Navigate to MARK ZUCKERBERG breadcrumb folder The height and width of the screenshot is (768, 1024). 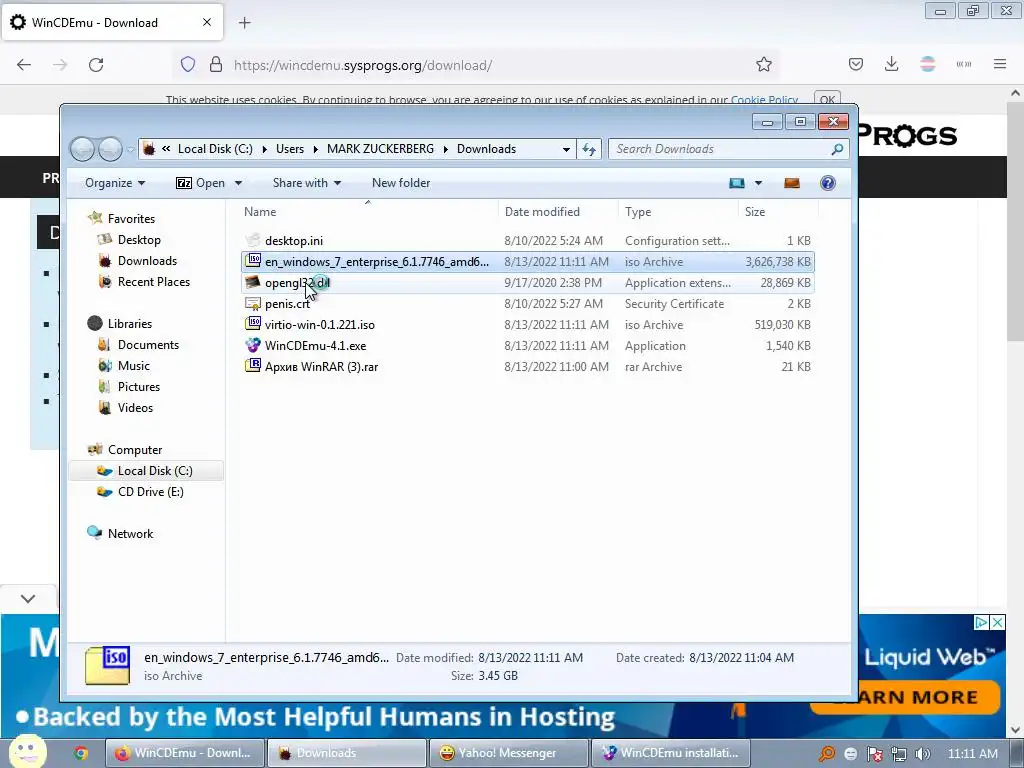point(380,149)
